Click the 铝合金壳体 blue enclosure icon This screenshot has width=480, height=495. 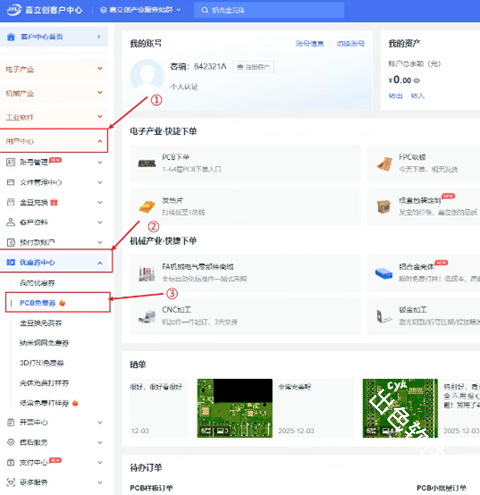click(x=384, y=273)
